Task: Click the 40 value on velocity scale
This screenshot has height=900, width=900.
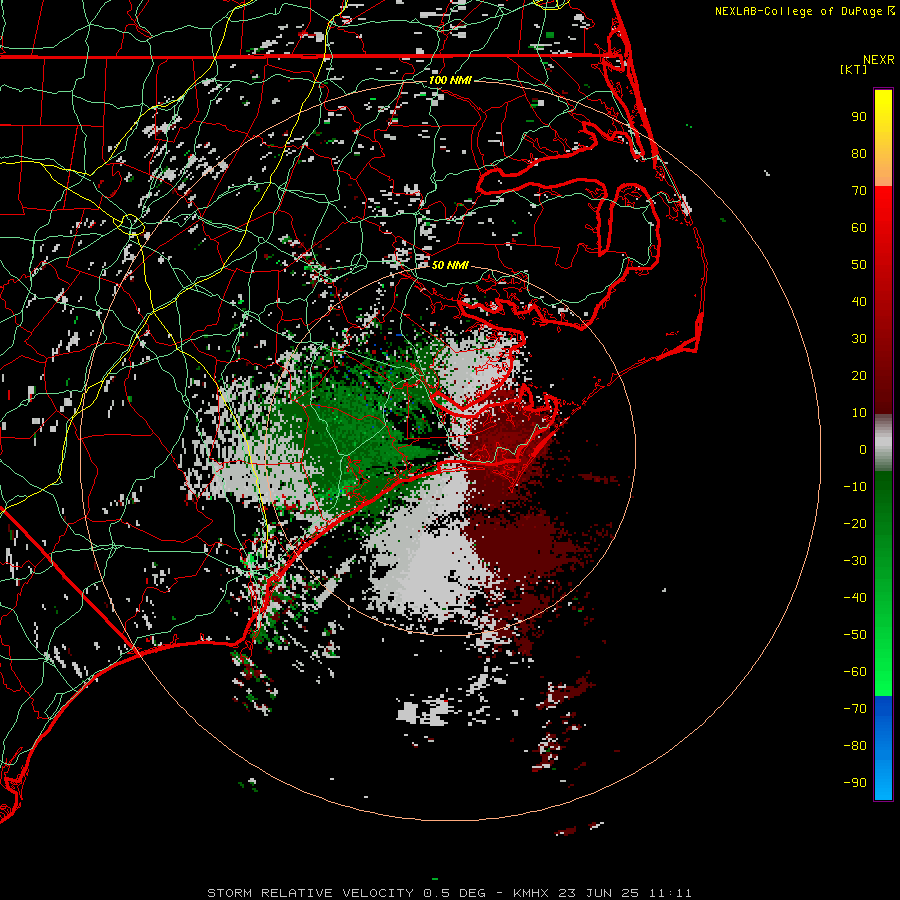Action: (859, 302)
